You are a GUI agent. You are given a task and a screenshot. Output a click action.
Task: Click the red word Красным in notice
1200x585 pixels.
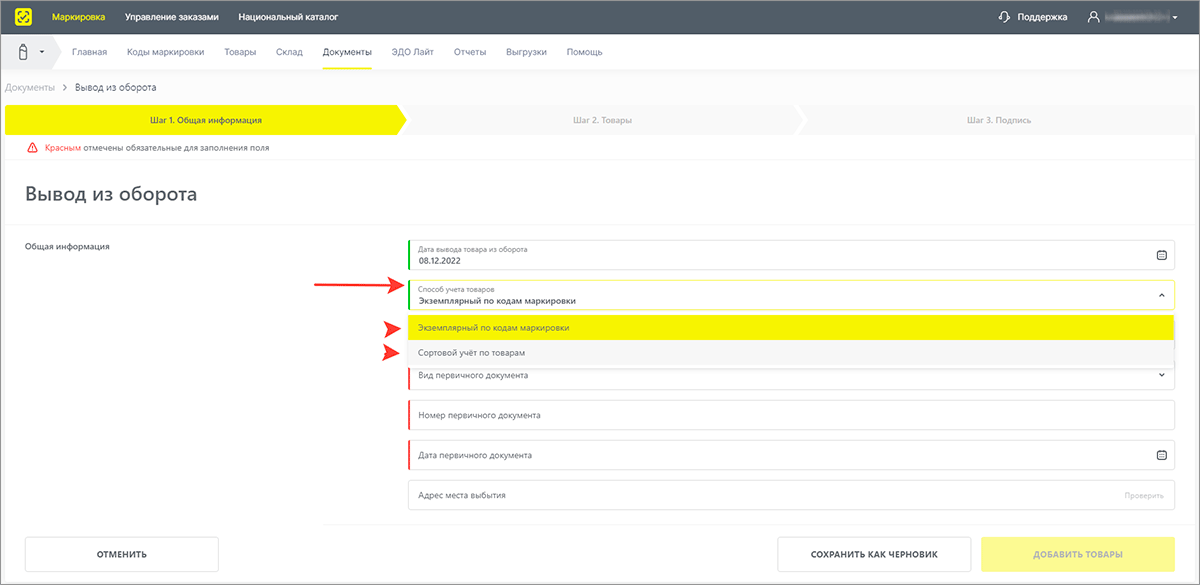62,147
